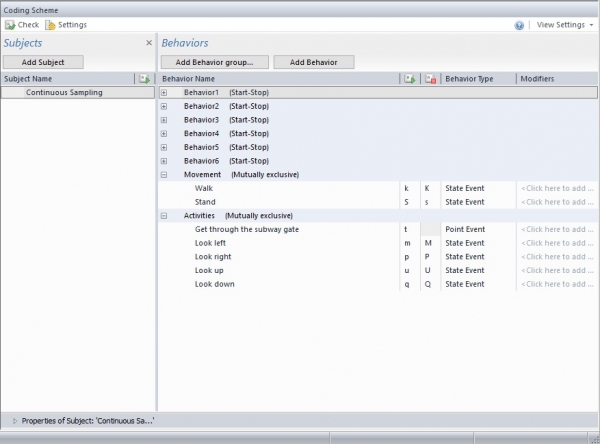Select Get through the subway gate behavior
The width and height of the screenshot is (600, 444).
247,229
